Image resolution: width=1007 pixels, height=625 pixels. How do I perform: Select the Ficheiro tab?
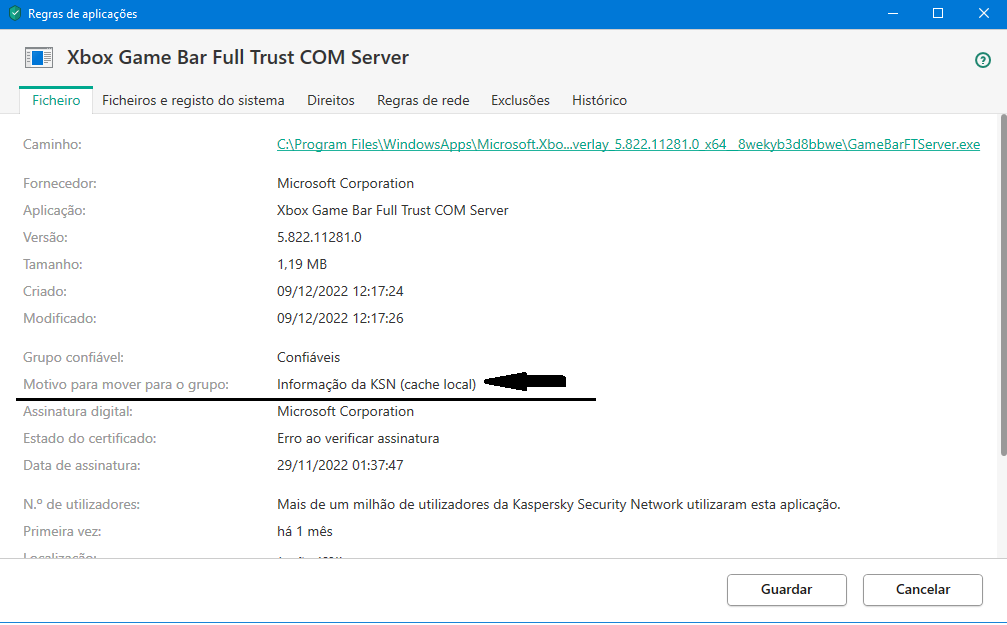[56, 100]
